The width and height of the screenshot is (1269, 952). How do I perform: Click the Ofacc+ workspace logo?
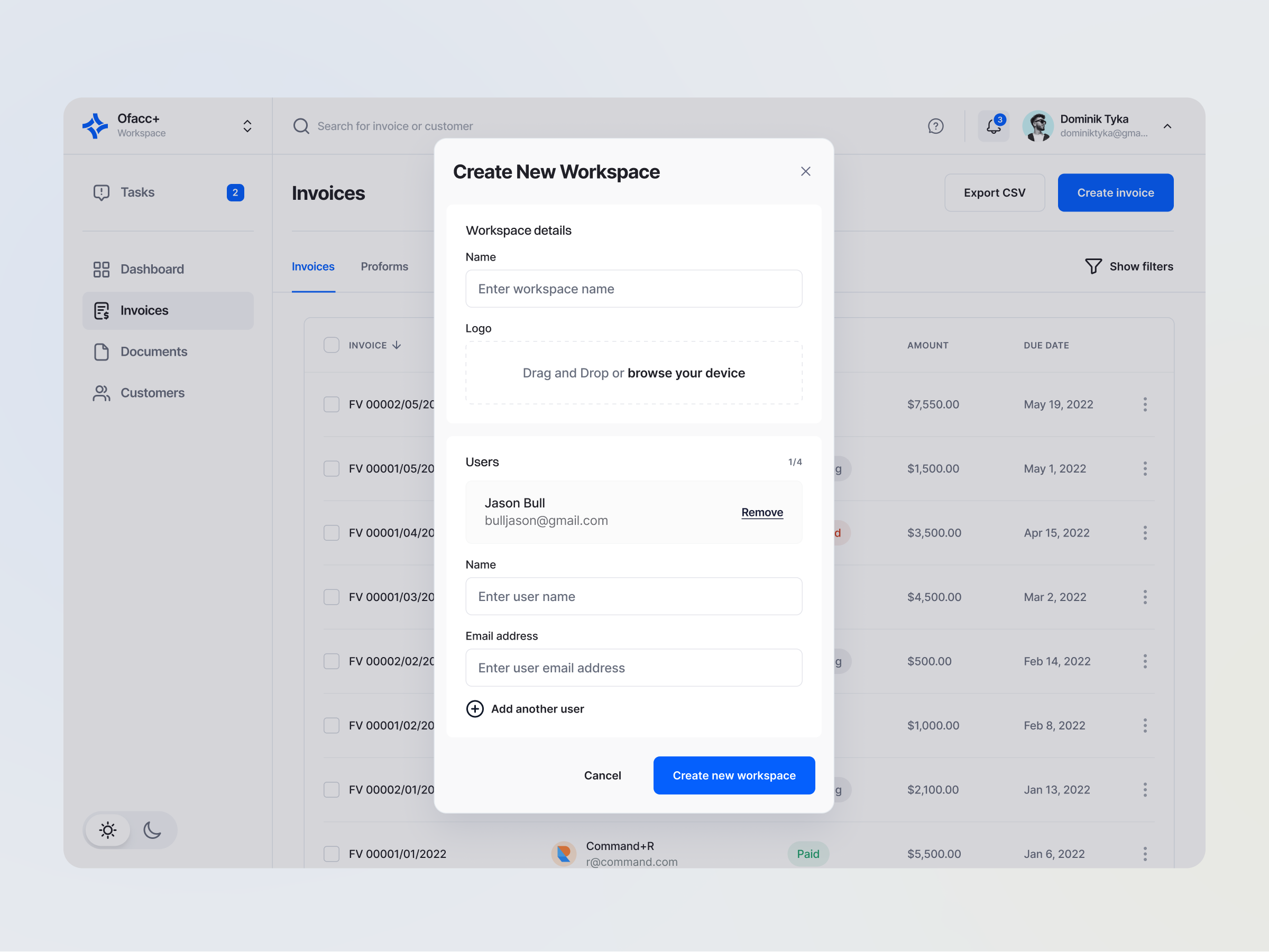click(95, 126)
